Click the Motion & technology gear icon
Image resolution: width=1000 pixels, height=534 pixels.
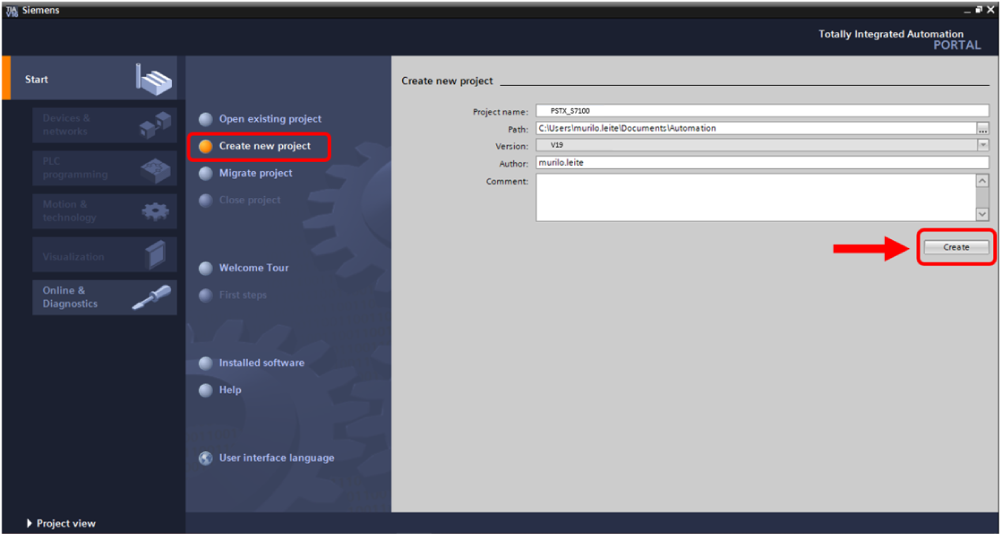[x=155, y=211]
